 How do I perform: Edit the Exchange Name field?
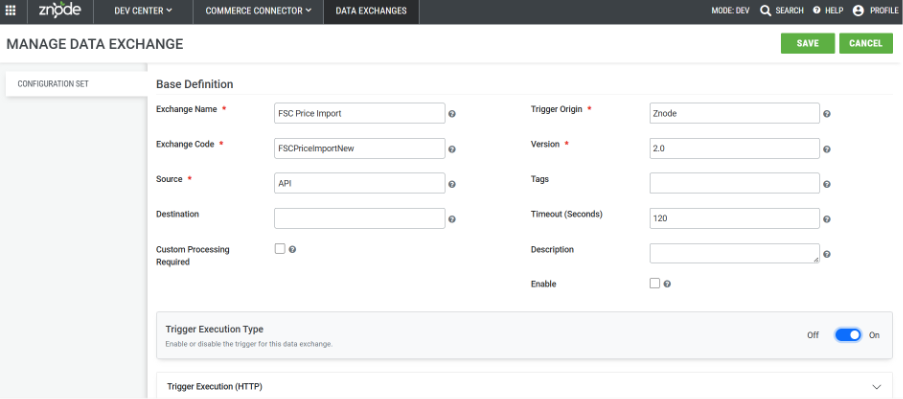(359, 113)
